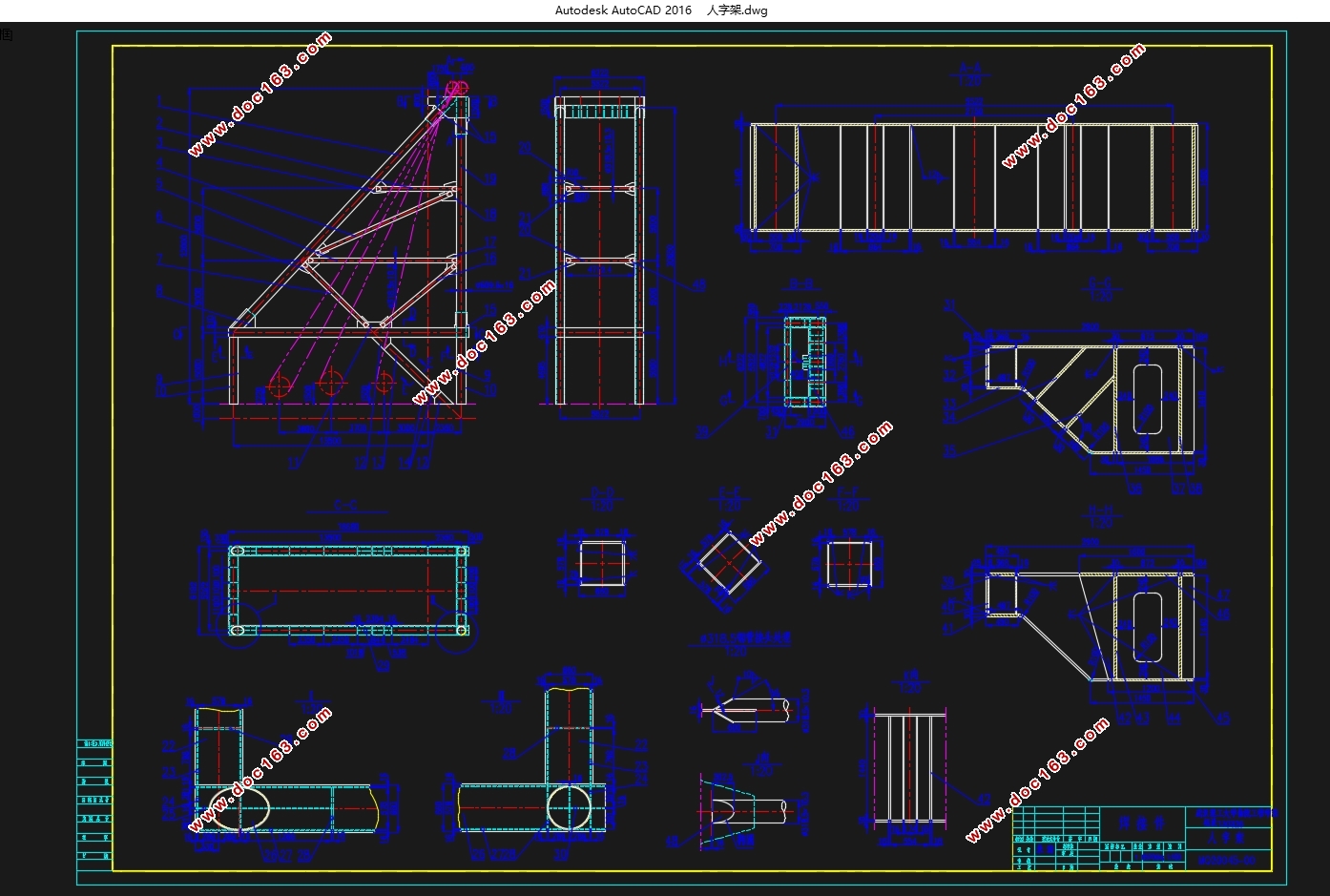Click the rotated diamond-shaped tube cross-section
This screenshot has width=1330, height=896.
731,562
